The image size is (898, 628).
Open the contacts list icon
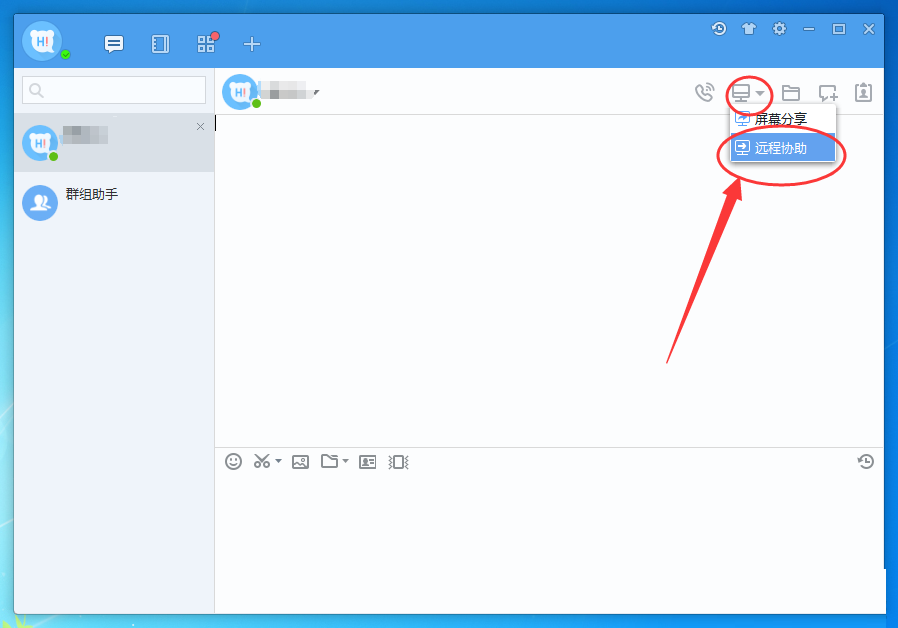click(160, 44)
